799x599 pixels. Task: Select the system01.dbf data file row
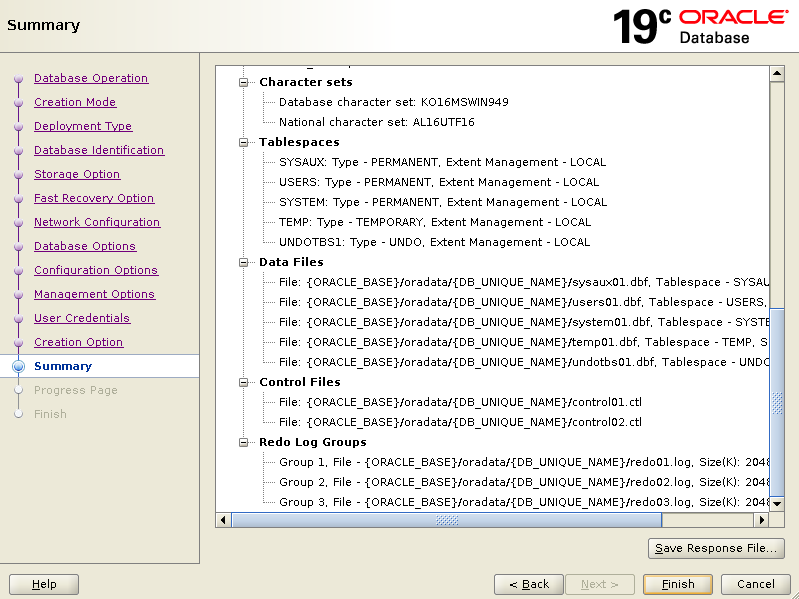[x=523, y=322]
